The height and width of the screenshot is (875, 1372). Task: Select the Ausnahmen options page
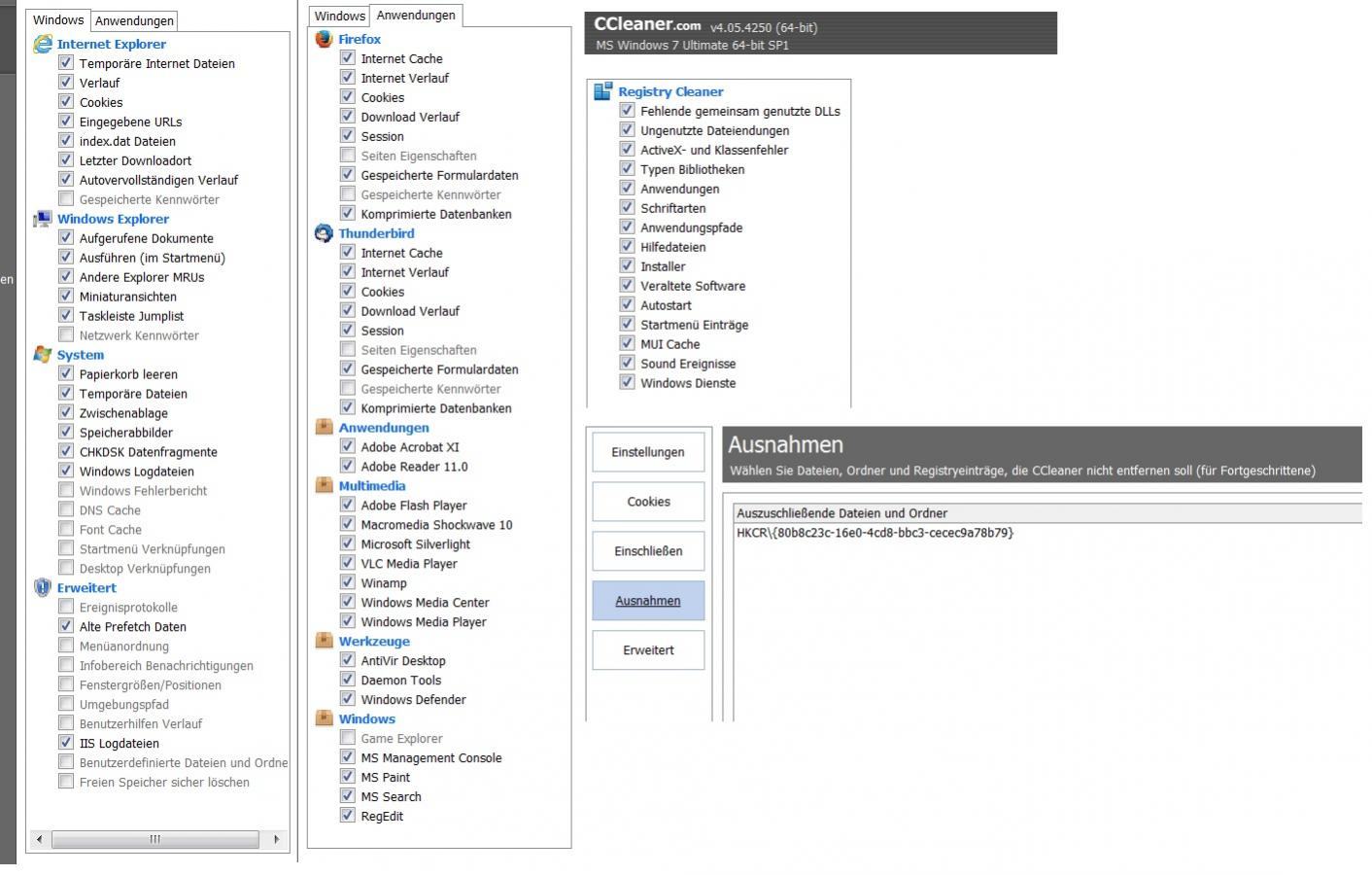click(648, 601)
